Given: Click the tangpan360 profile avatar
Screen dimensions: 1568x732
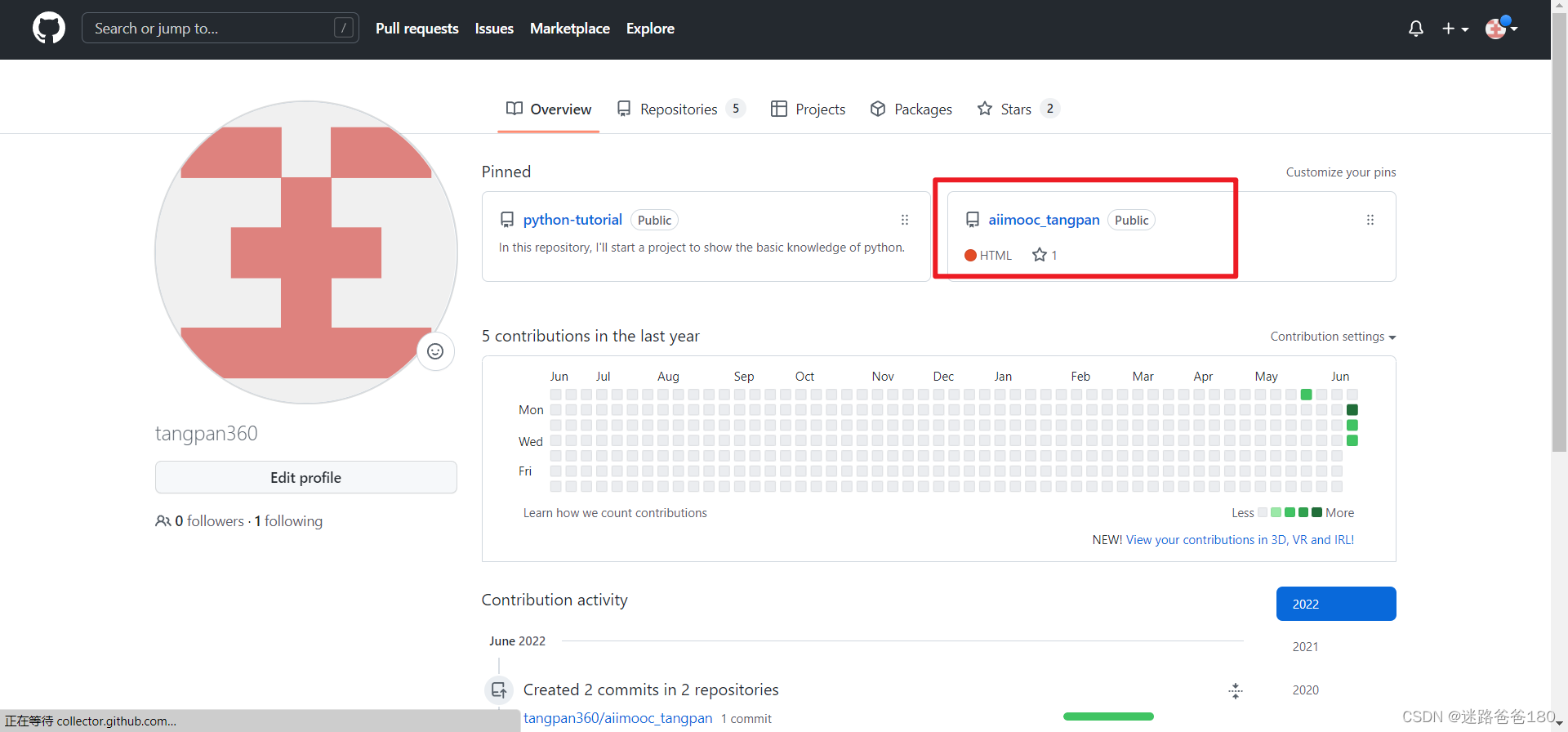Looking at the screenshot, I should pos(306,252).
